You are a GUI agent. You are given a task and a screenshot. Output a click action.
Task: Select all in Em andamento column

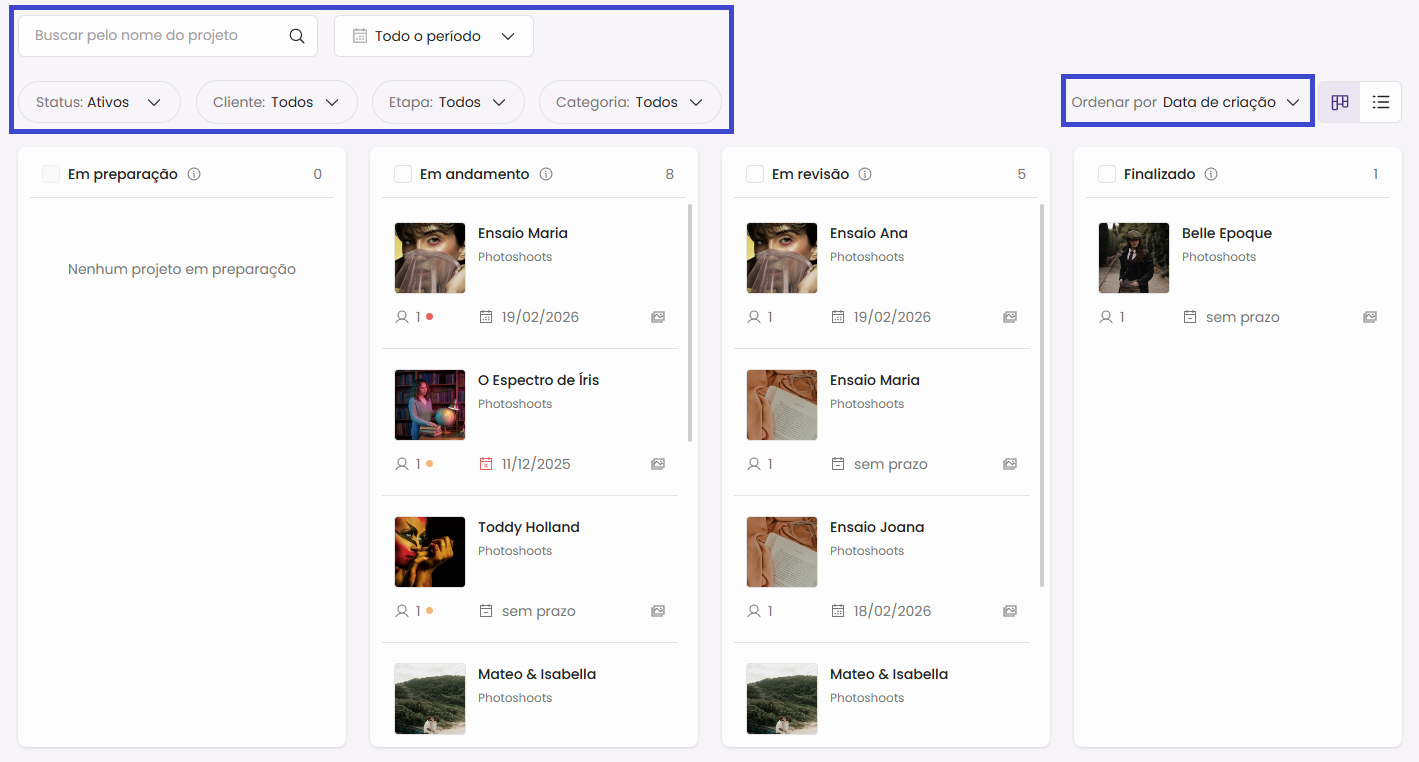(x=403, y=174)
